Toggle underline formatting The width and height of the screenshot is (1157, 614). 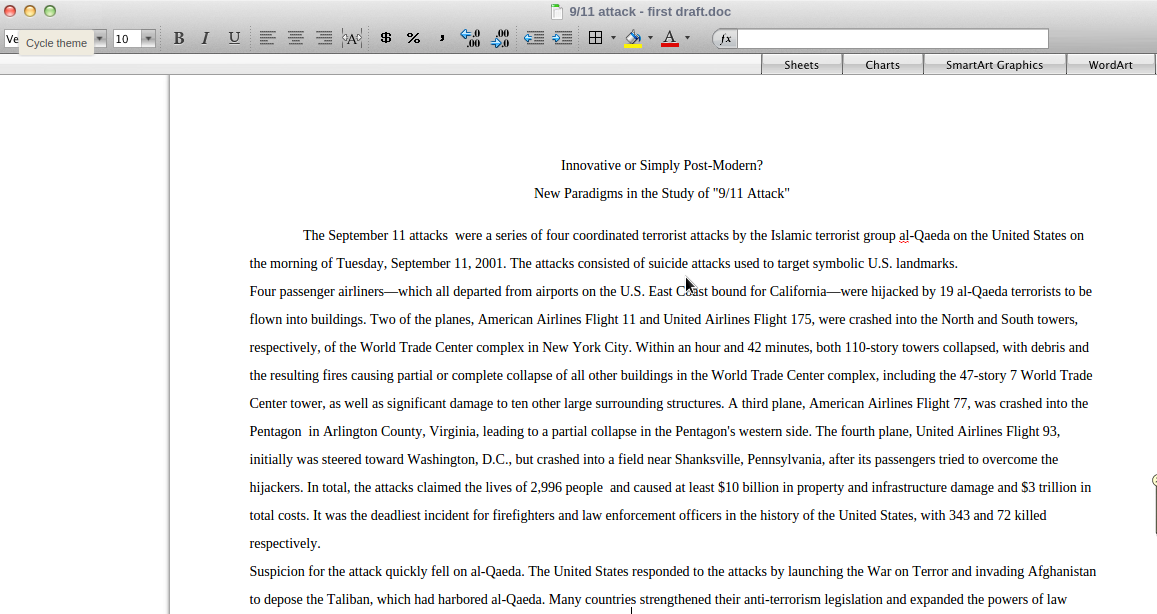(234, 38)
